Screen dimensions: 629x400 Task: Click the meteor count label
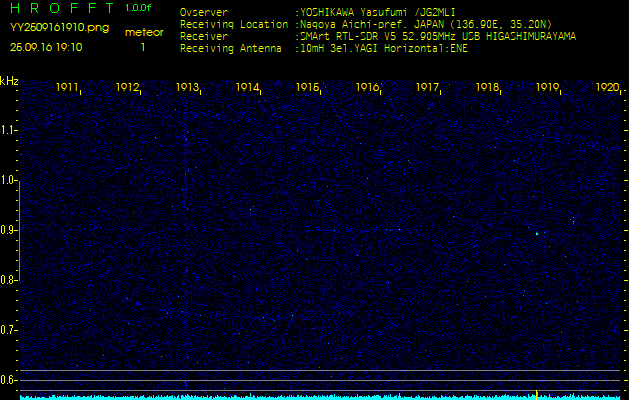tap(143, 32)
